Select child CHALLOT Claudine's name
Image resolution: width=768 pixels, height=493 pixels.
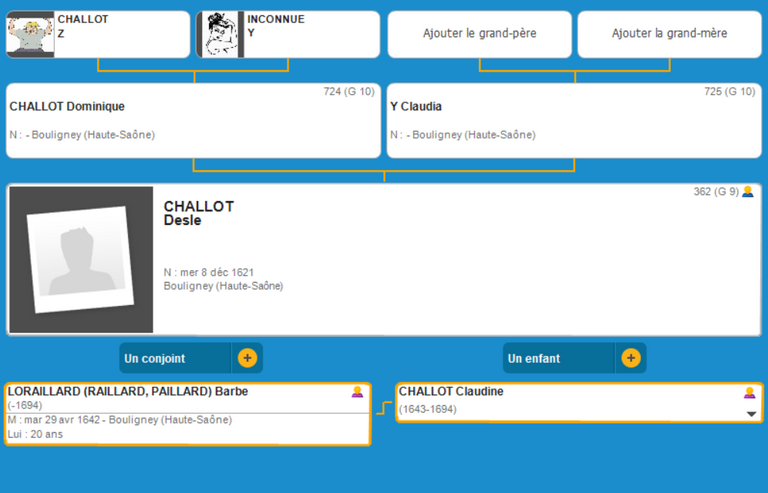click(x=451, y=392)
